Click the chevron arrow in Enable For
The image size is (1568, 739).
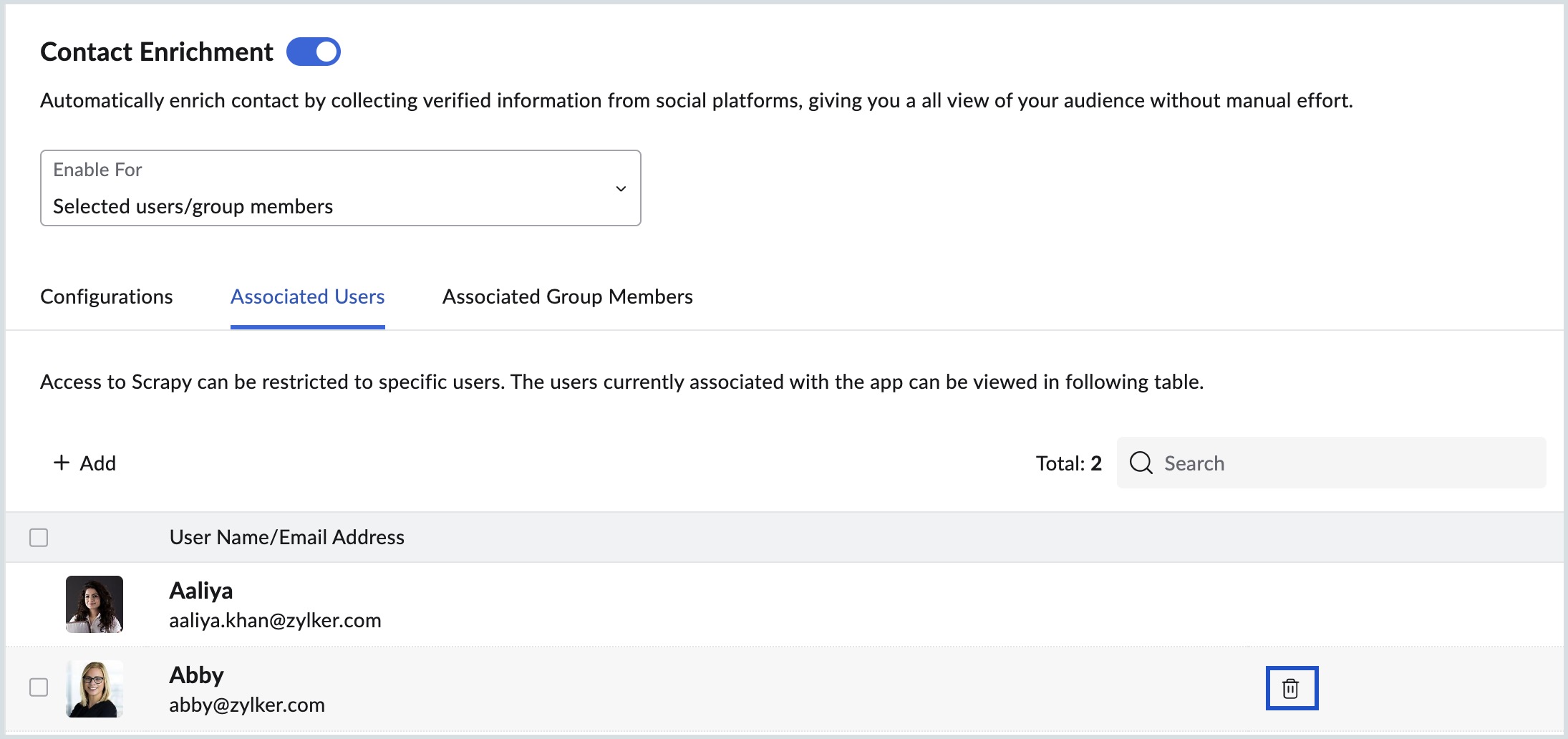pyautogui.click(x=621, y=189)
